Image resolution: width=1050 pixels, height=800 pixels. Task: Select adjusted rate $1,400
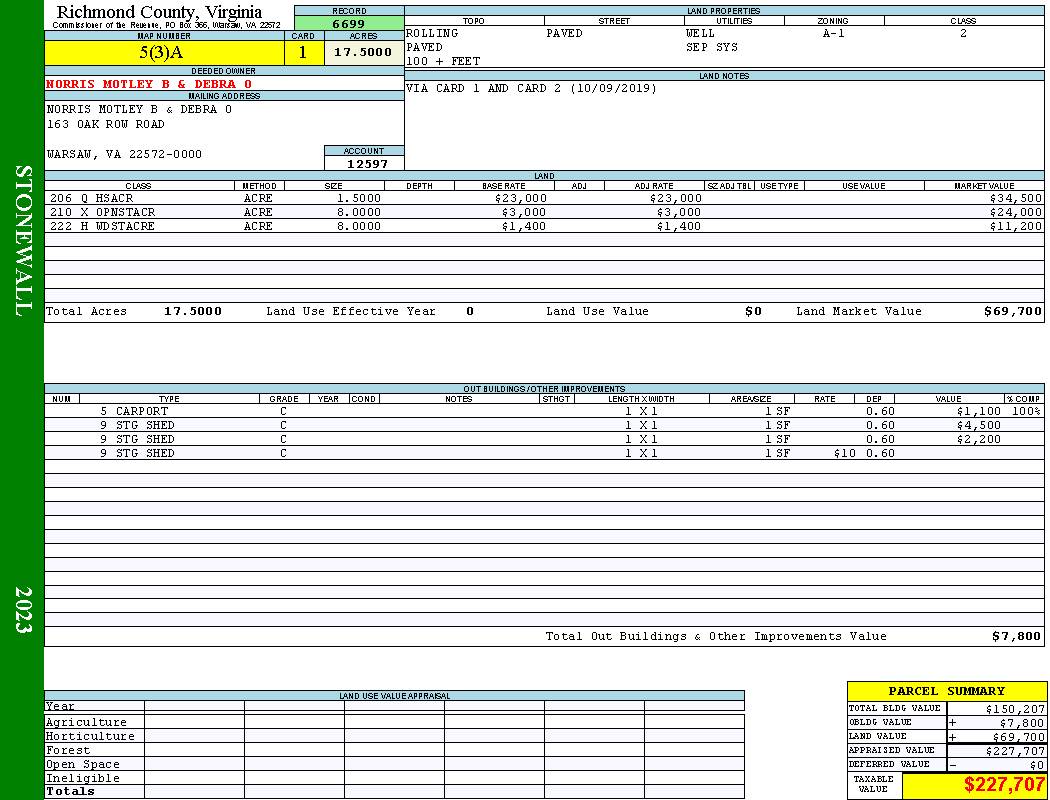[x=678, y=226]
